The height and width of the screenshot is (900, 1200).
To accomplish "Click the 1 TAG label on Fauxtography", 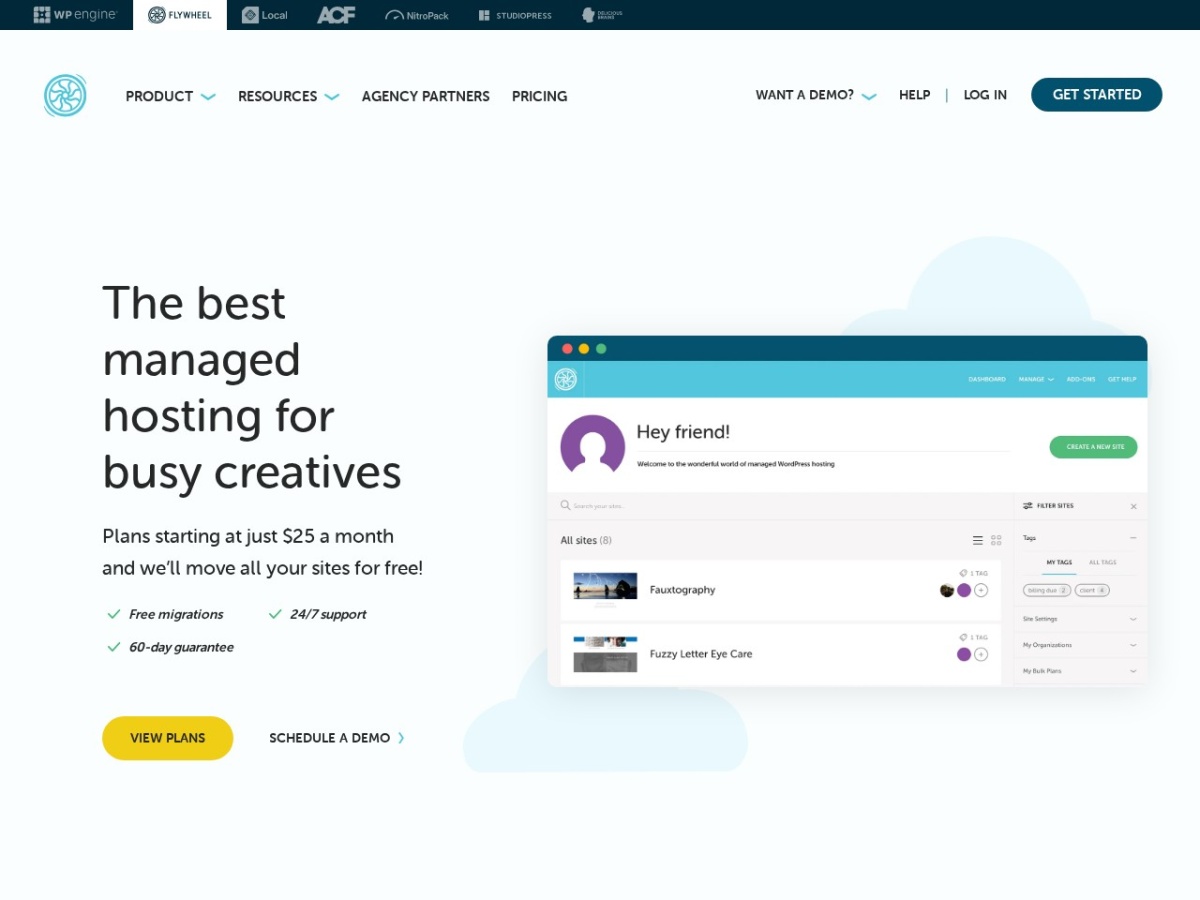I will pos(974,573).
